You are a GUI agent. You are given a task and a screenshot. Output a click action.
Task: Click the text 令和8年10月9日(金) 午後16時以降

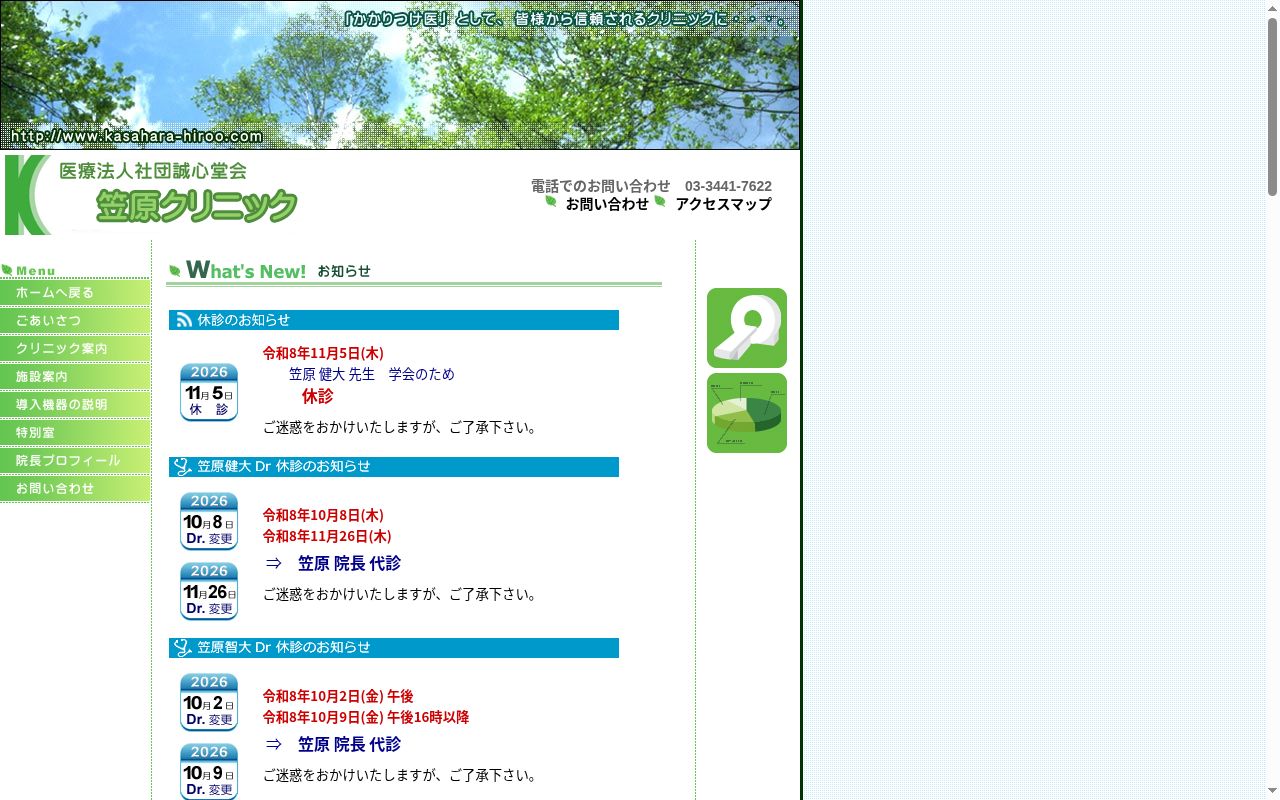[x=366, y=717]
